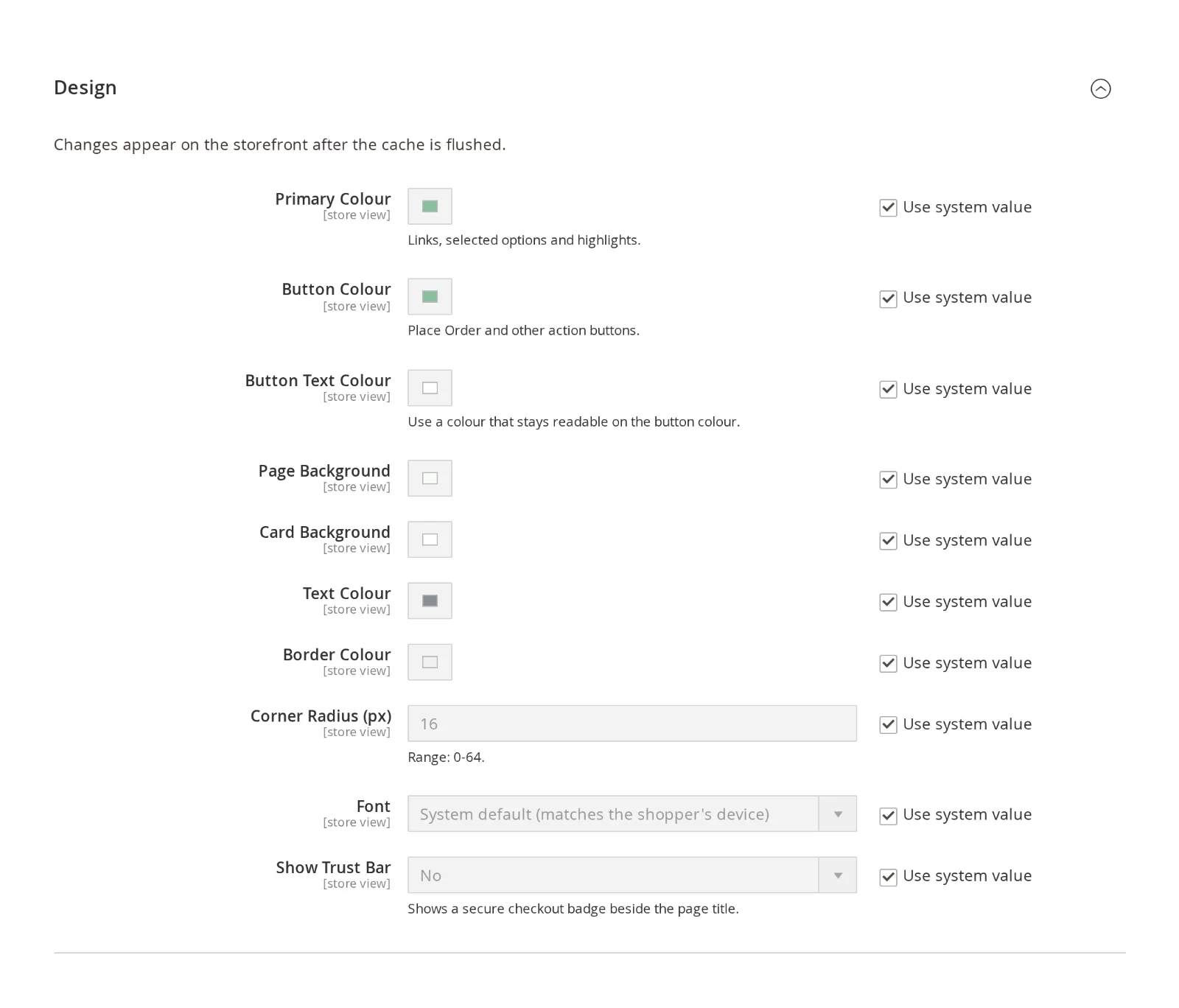This screenshot has width=1179, height=1008.
Task: Open the Text Colour swatch picker
Action: pos(430,601)
